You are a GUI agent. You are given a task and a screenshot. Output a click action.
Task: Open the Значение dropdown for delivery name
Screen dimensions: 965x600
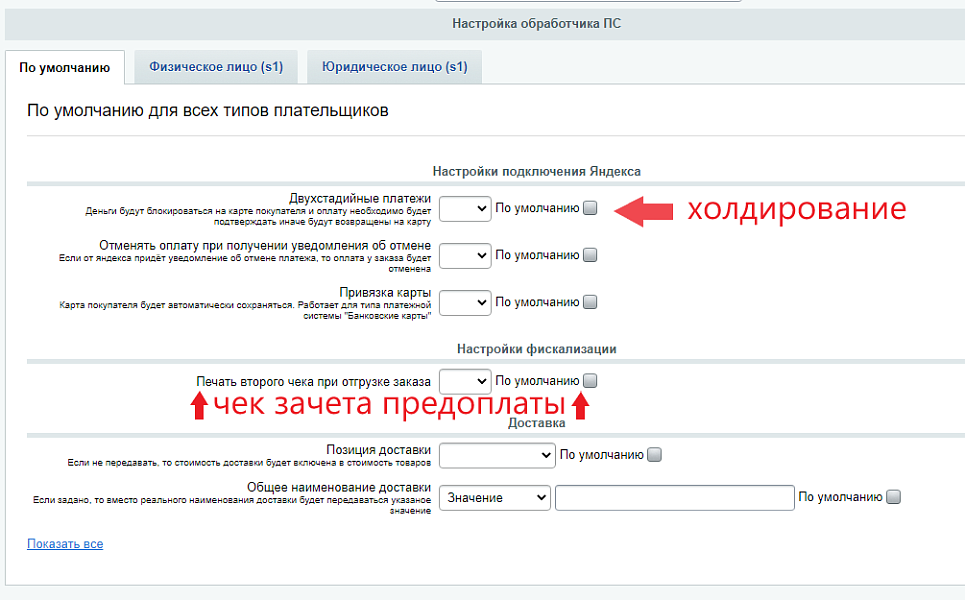pos(494,497)
